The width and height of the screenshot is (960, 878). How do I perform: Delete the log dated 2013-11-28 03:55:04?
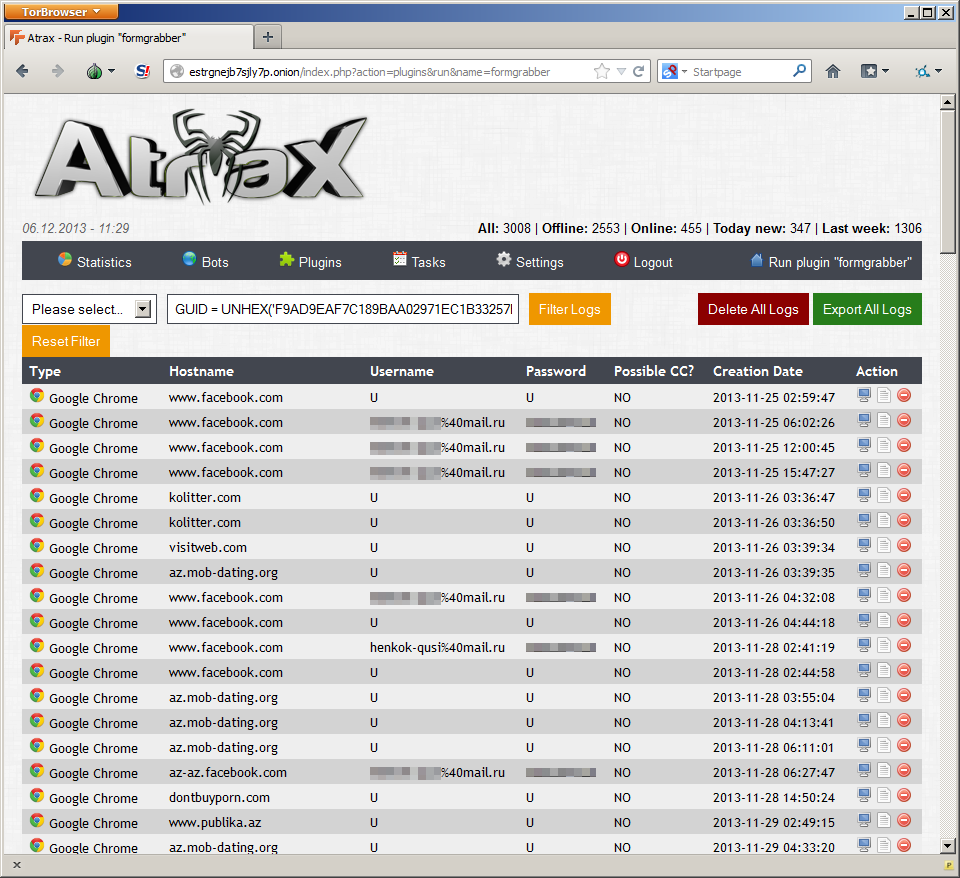click(904, 696)
